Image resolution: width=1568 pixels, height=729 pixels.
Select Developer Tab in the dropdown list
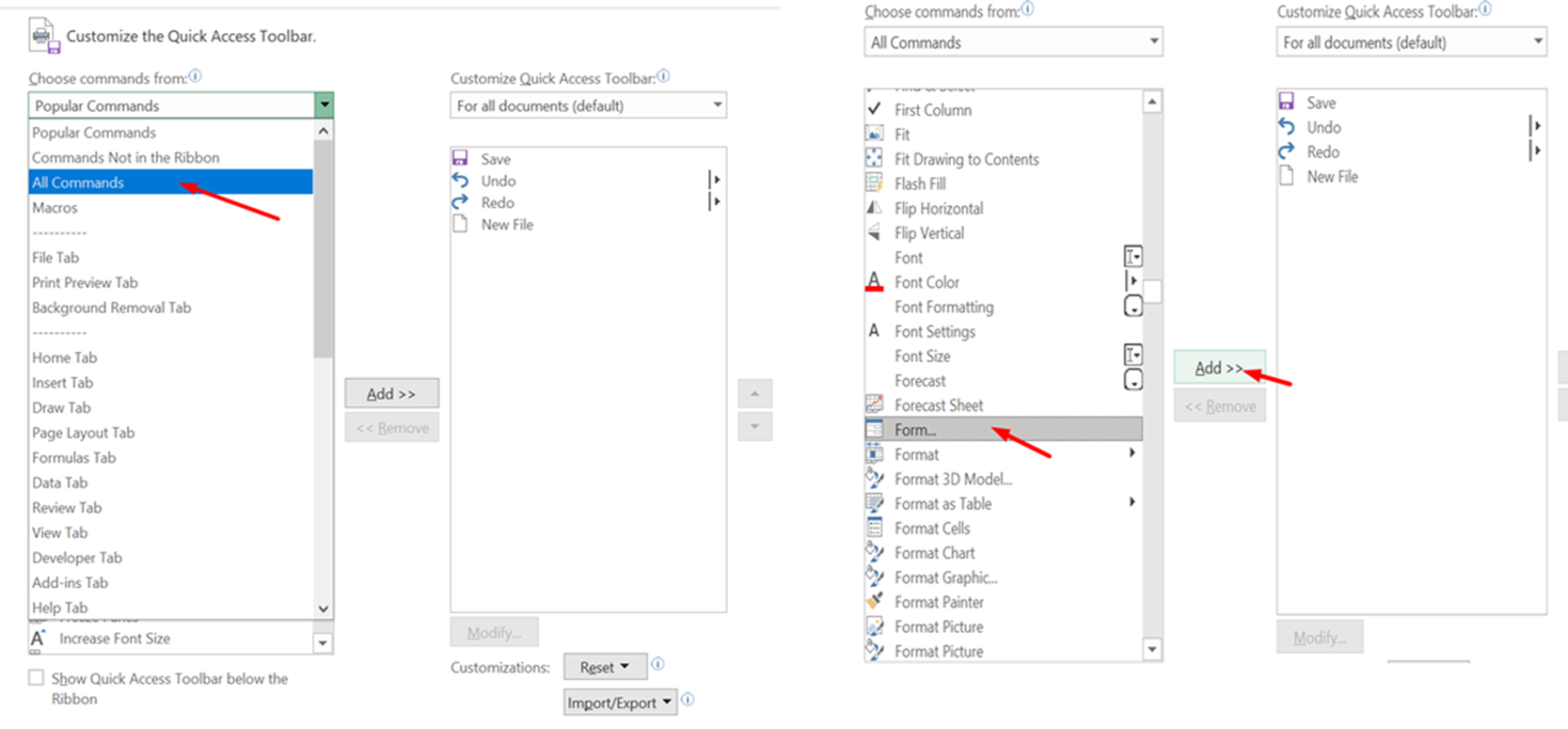click(x=77, y=557)
